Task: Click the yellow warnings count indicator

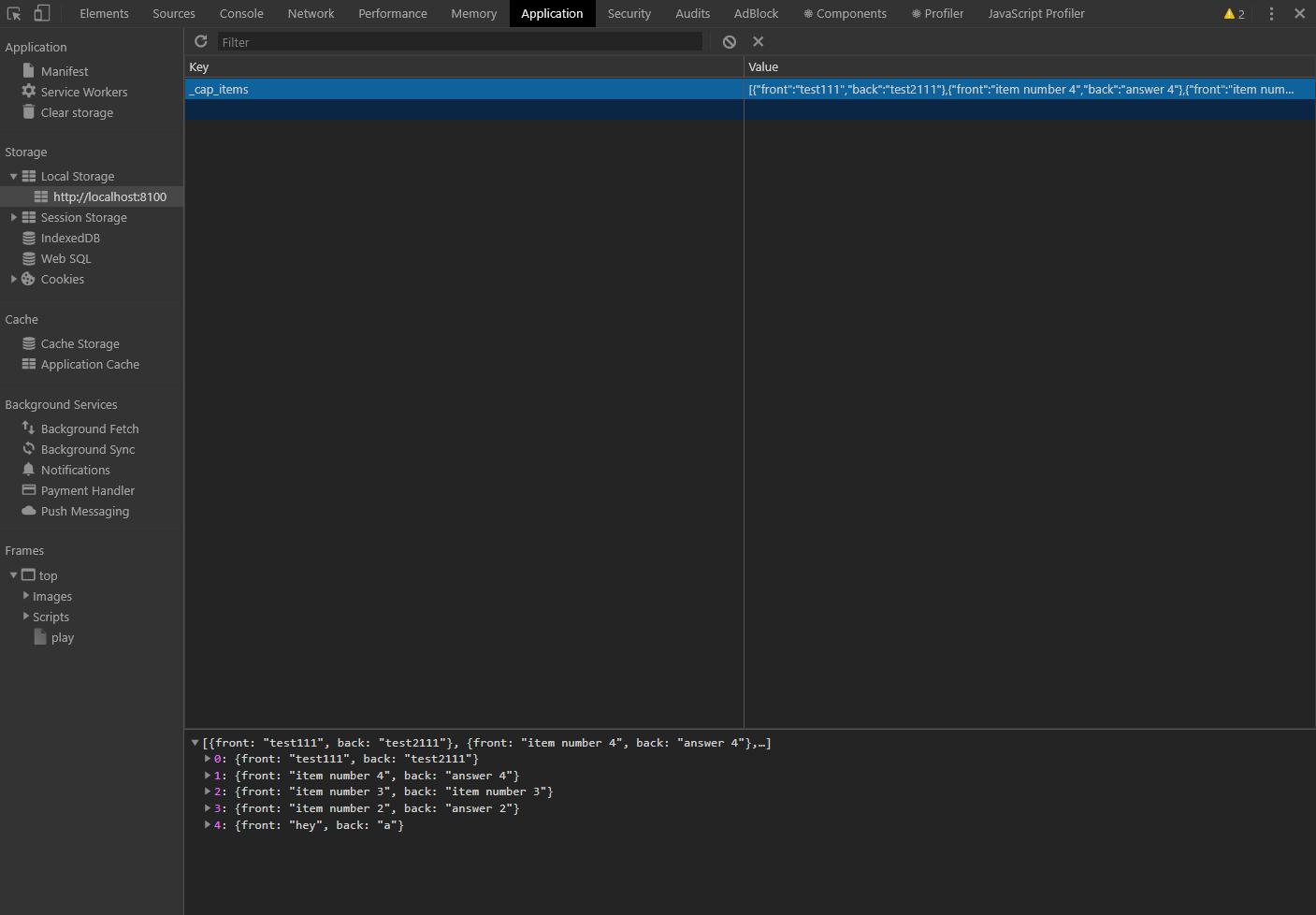Action: [1234, 14]
